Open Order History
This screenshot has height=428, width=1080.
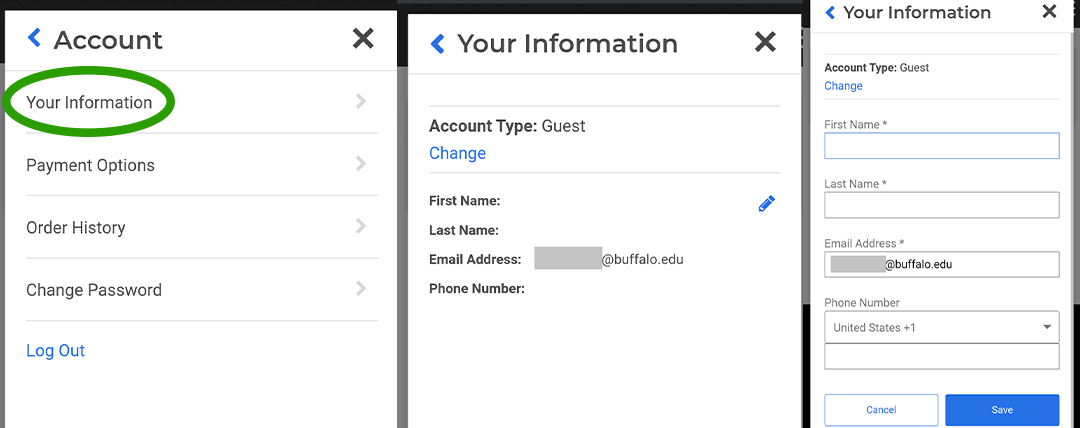(x=202, y=227)
